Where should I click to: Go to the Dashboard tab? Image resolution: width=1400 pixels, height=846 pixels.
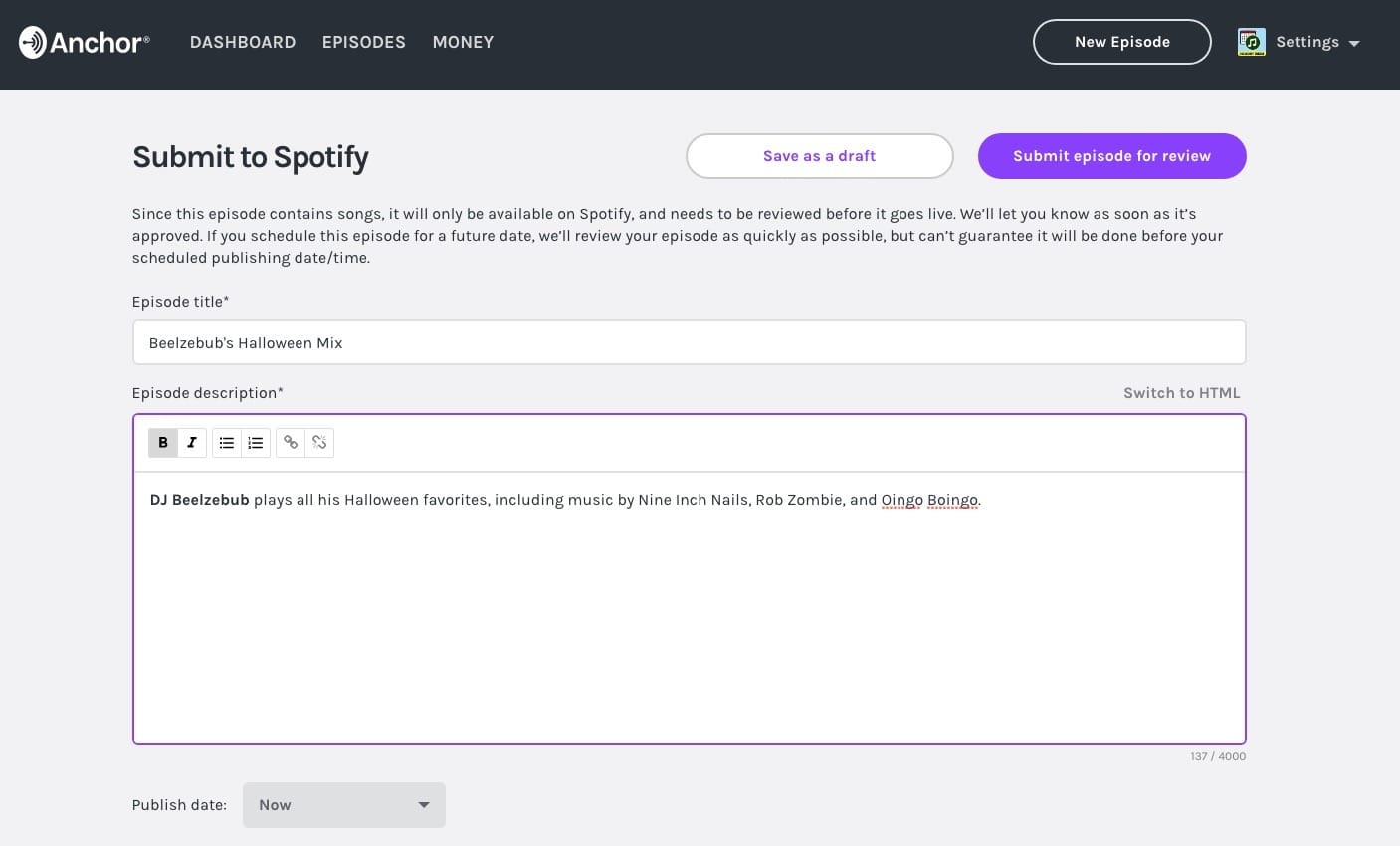tap(243, 42)
